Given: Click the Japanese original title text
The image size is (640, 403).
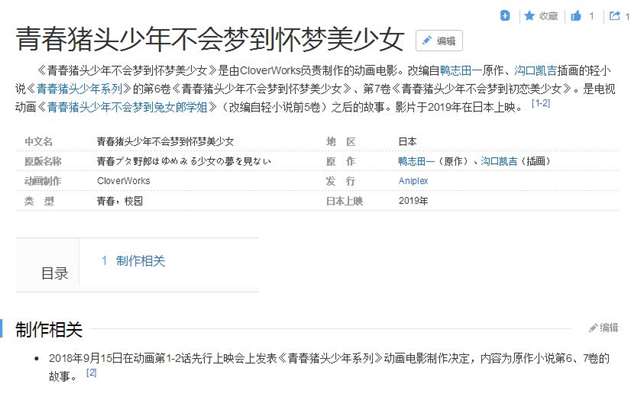Looking at the screenshot, I should point(184,161).
